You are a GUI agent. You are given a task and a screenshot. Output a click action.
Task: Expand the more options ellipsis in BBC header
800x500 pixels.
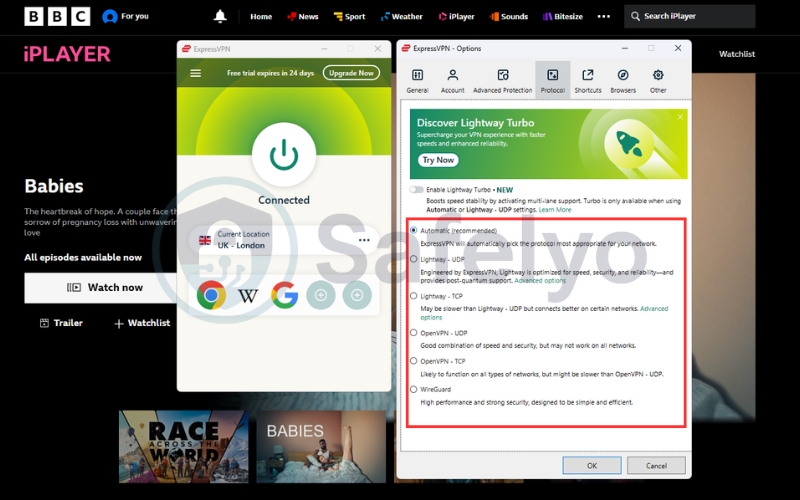(604, 16)
